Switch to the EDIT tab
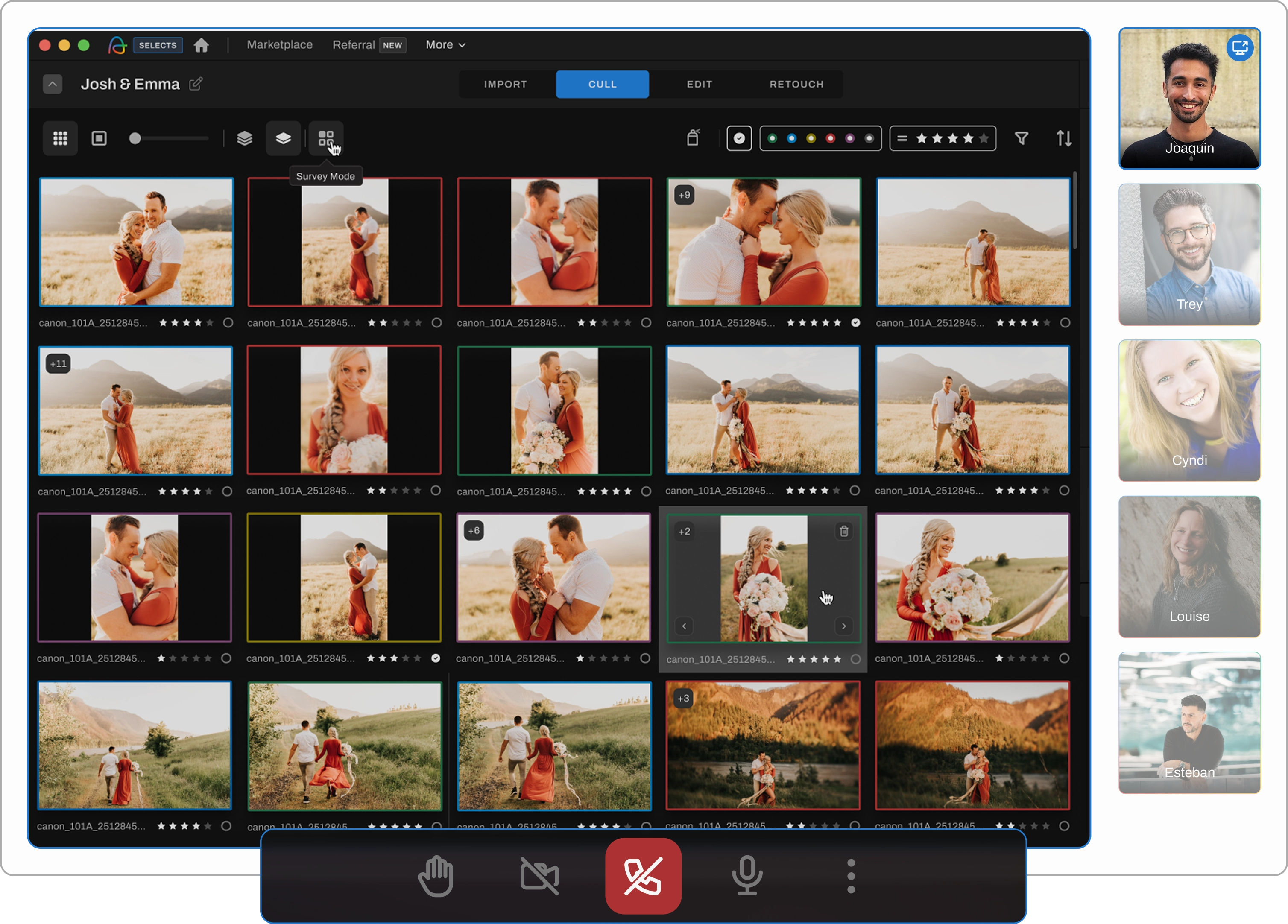 699,84
